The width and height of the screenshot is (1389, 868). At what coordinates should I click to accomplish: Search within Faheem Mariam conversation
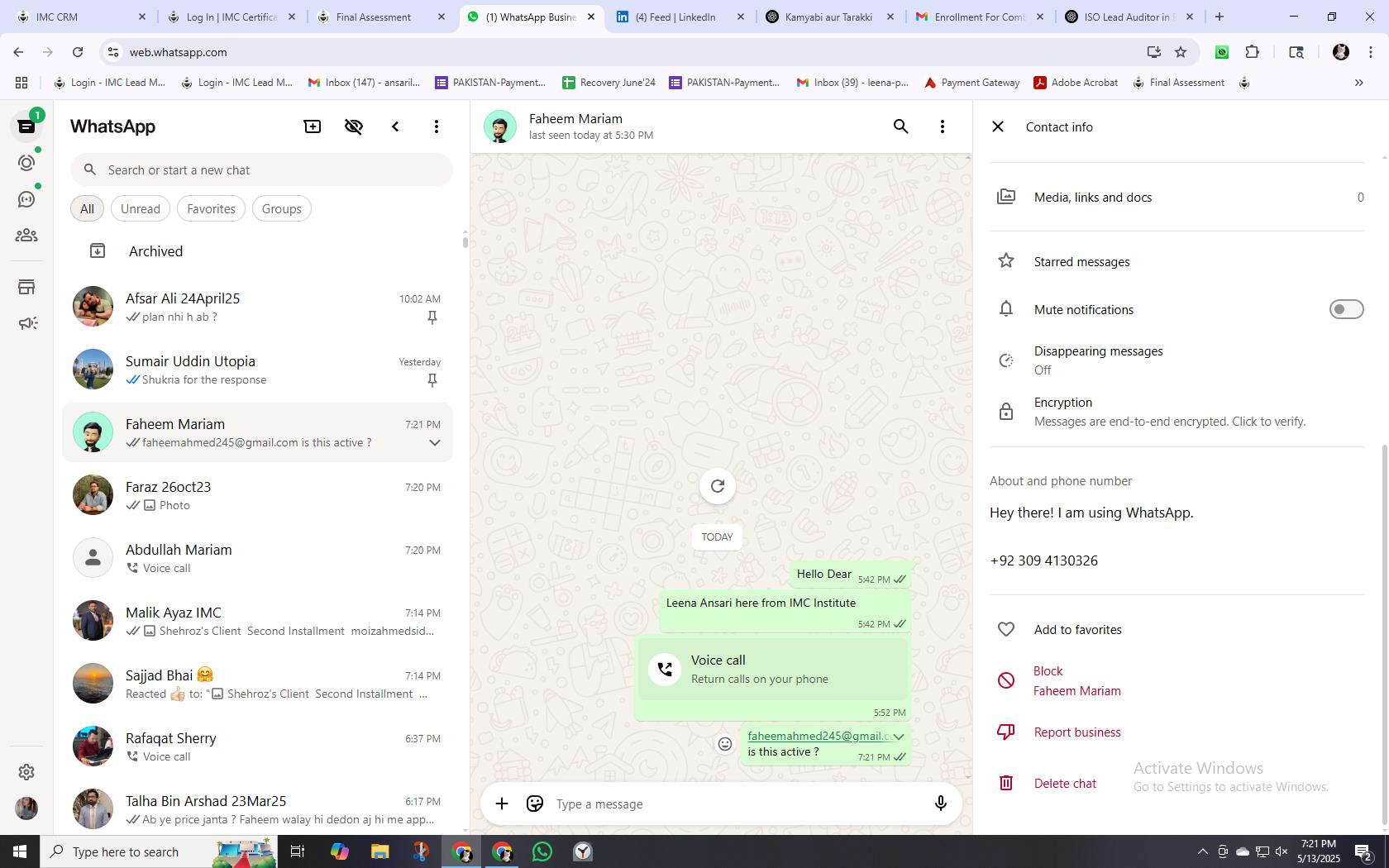pyautogui.click(x=901, y=126)
